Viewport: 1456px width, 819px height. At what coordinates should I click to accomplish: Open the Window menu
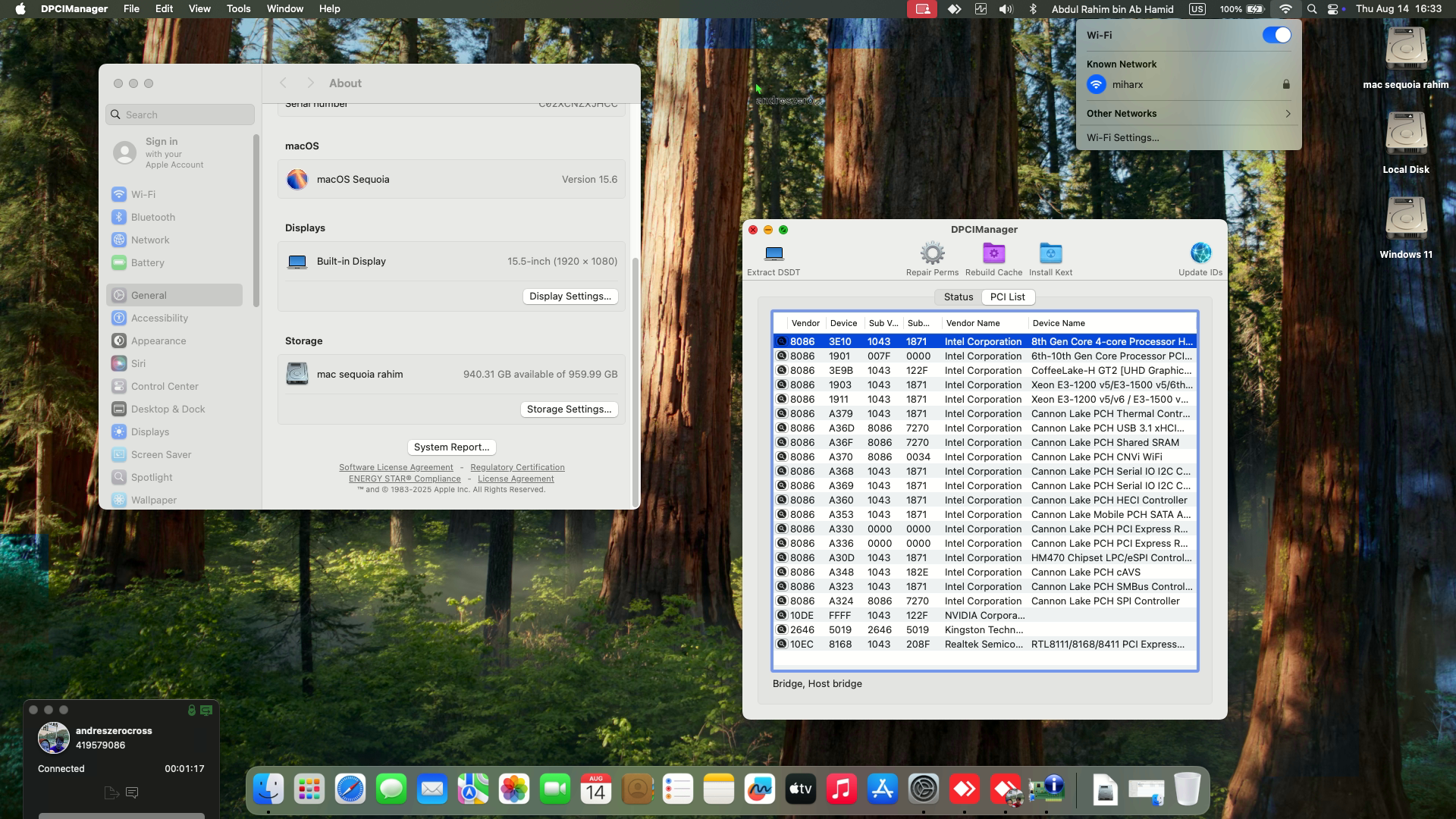(285, 9)
